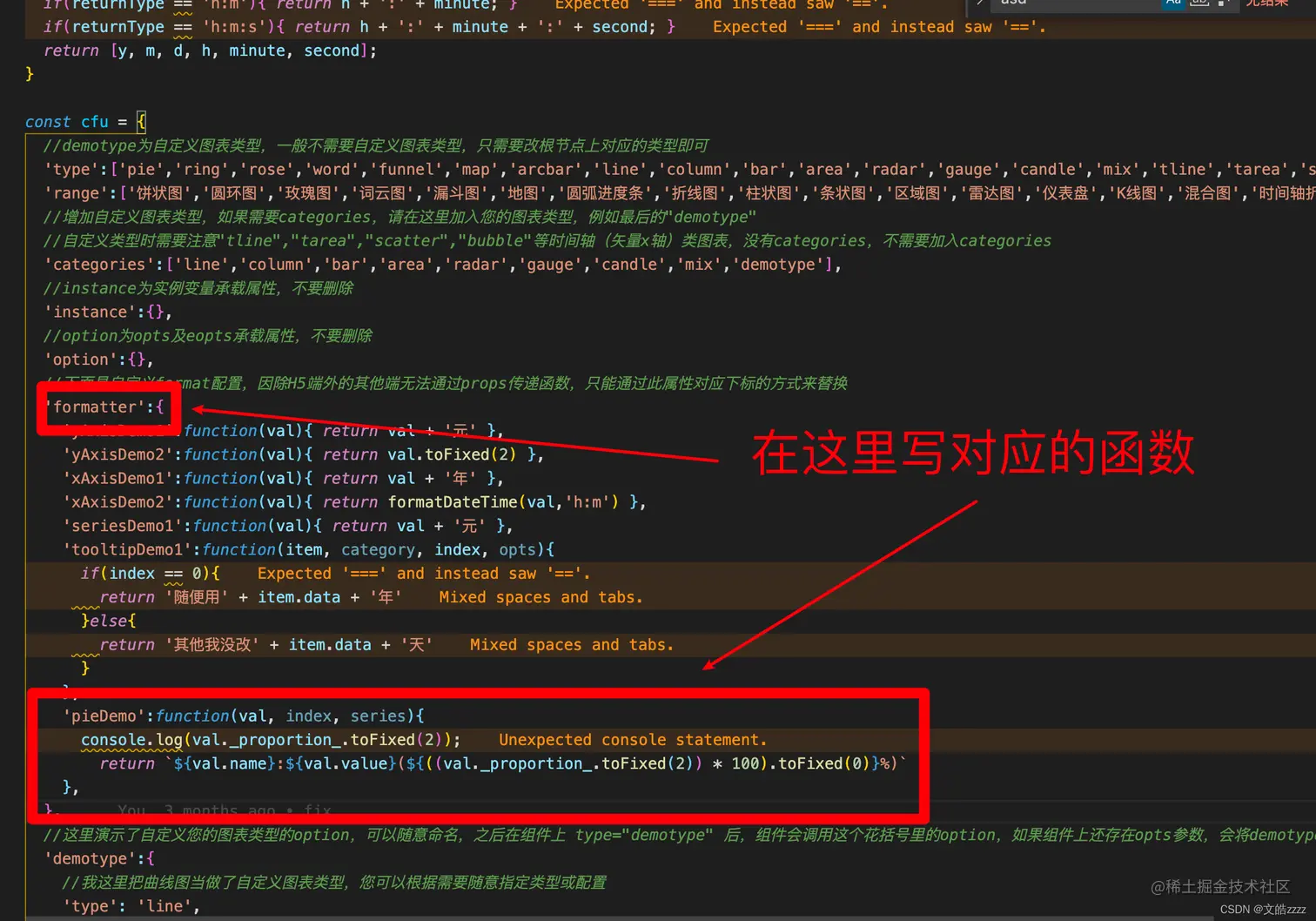
Task: Click the 'pieDemo' function key
Action: [x=104, y=716]
